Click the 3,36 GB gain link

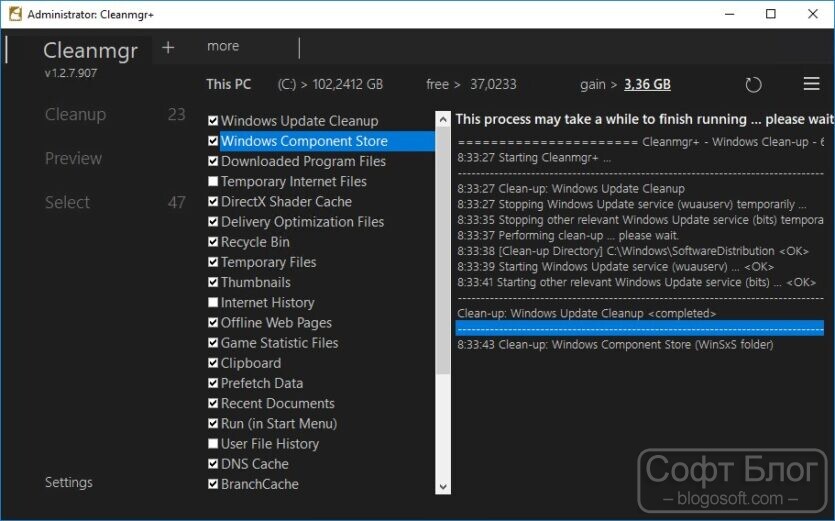pyautogui.click(x=647, y=84)
